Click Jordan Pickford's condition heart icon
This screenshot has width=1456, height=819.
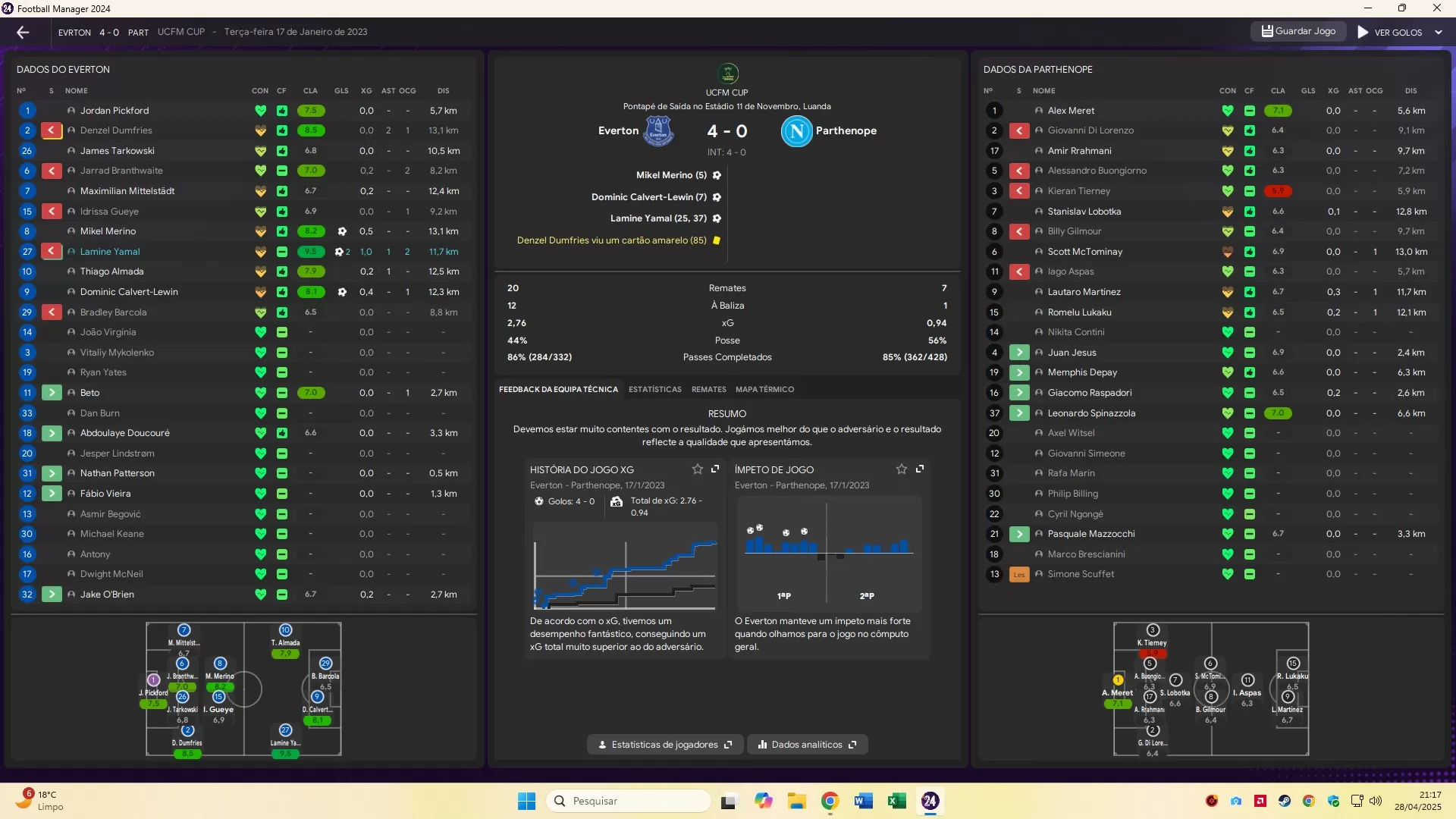coord(260,111)
